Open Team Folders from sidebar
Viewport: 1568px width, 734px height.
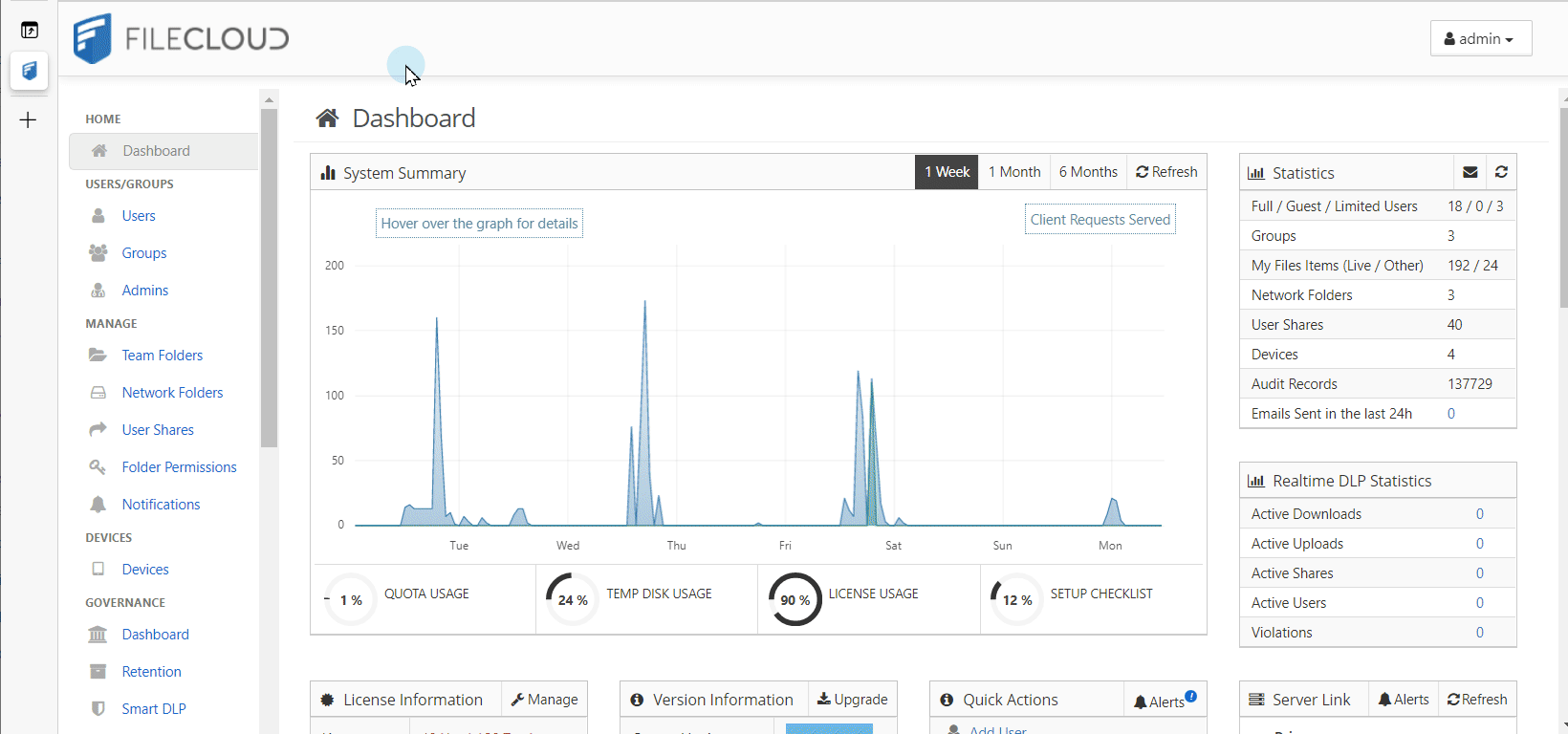[162, 356]
